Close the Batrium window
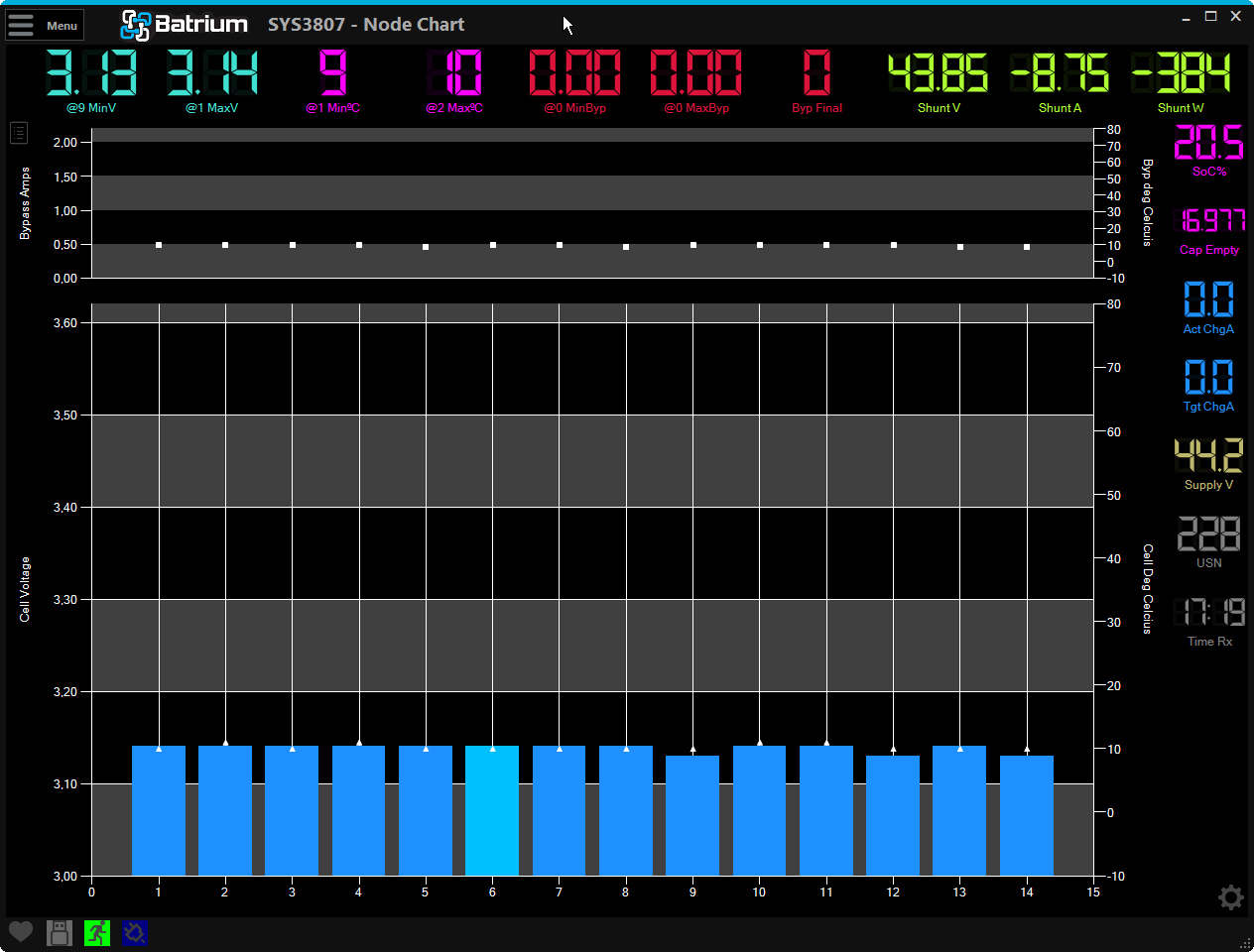 tap(1236, 16)
